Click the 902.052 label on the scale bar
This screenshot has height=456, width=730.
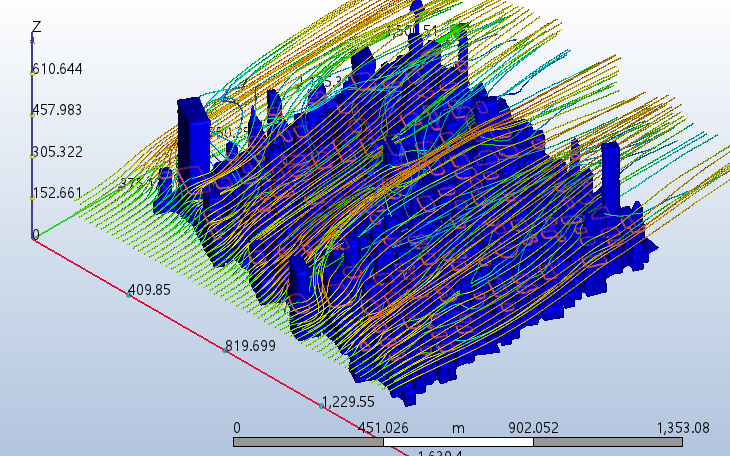coord(534,428)
